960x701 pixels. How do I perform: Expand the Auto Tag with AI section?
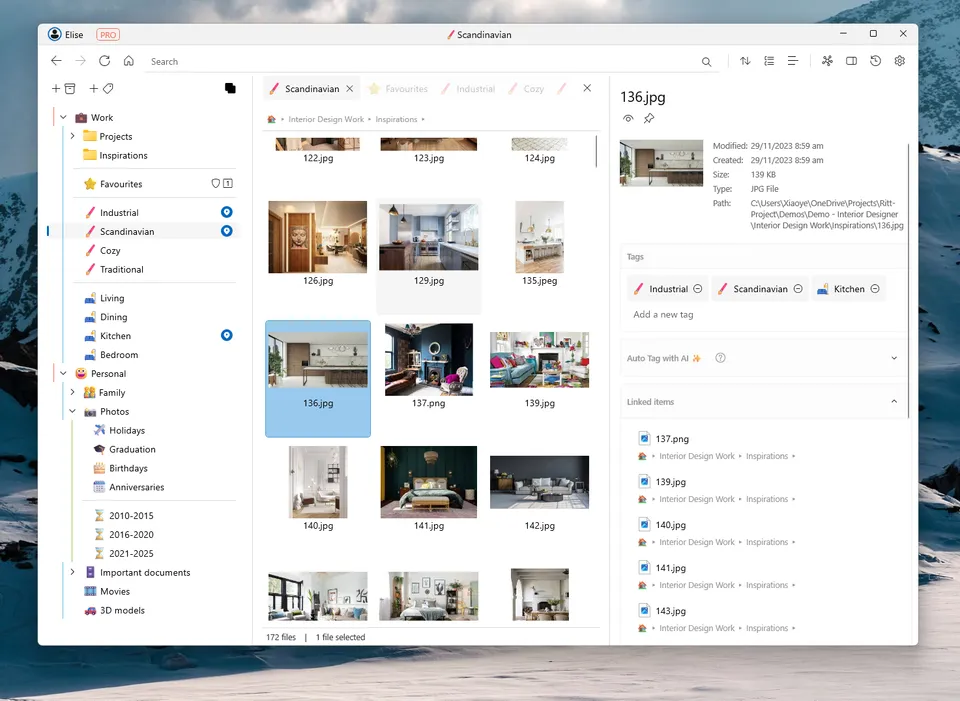(x=893, y=358)
